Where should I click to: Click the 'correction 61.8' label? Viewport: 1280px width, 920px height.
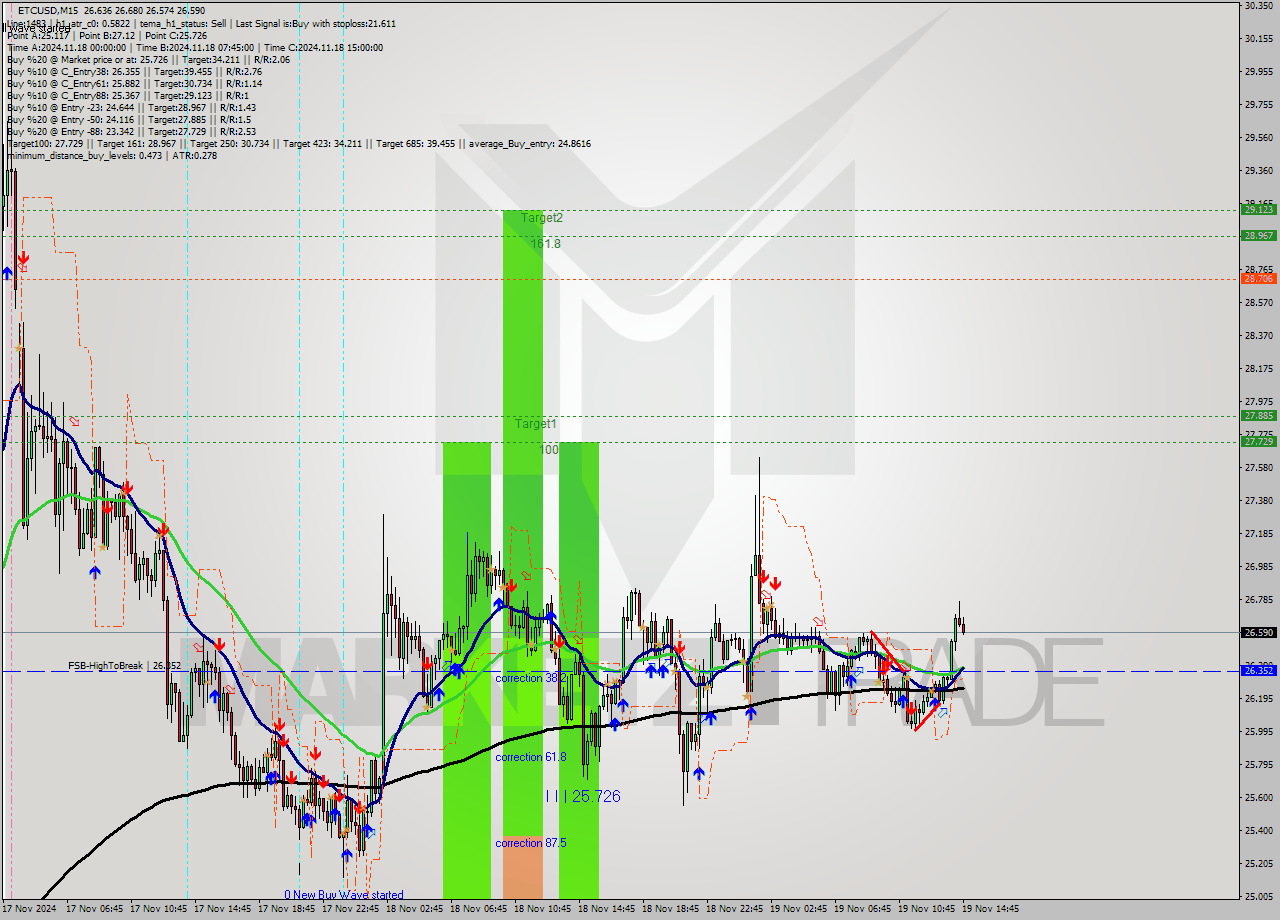pyautogui.click(x=530, y=757)
